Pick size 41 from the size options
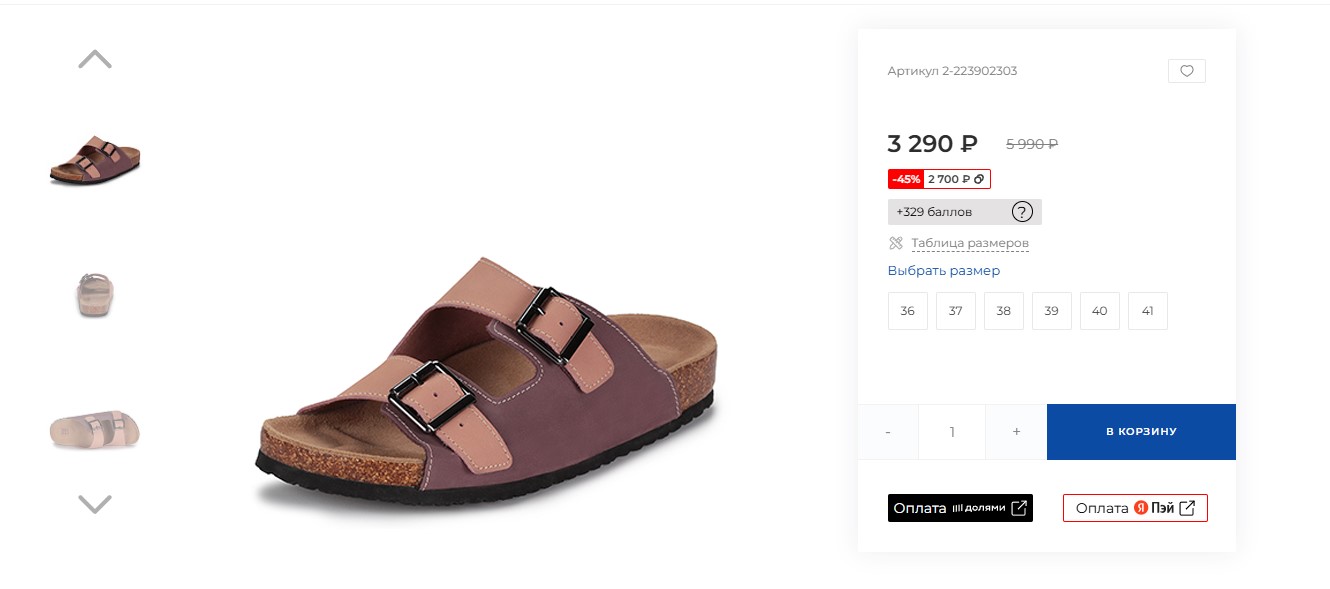 click(x=1147, y=311)
